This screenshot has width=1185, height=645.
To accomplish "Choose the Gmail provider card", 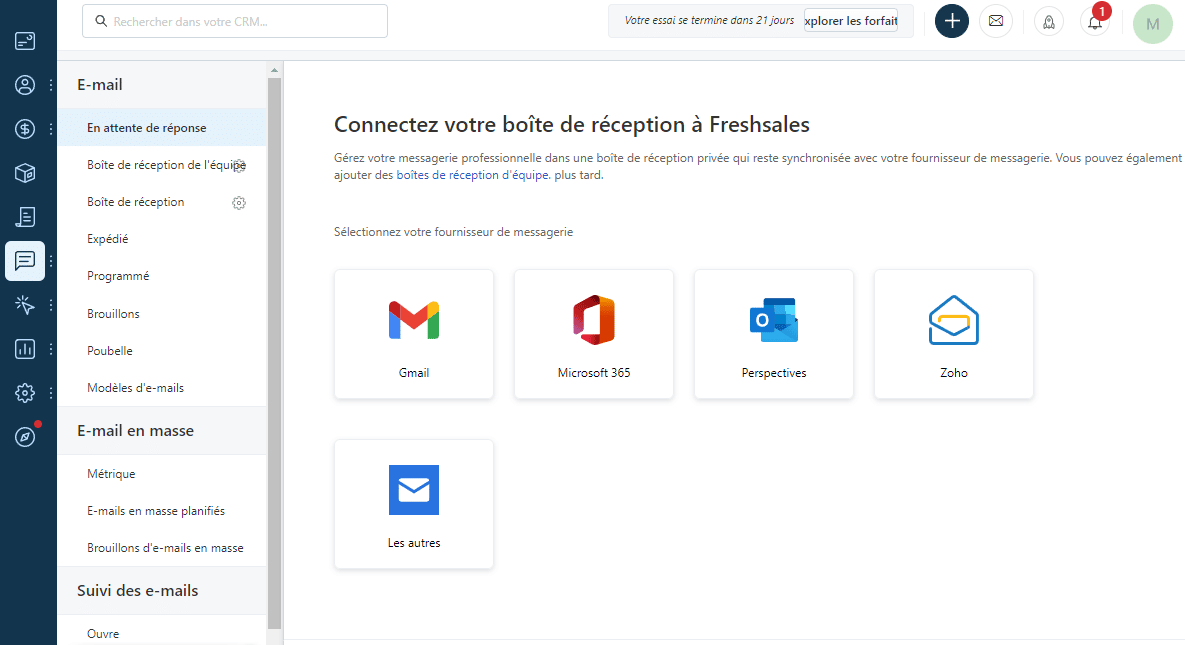I will (x=414, y=334).
